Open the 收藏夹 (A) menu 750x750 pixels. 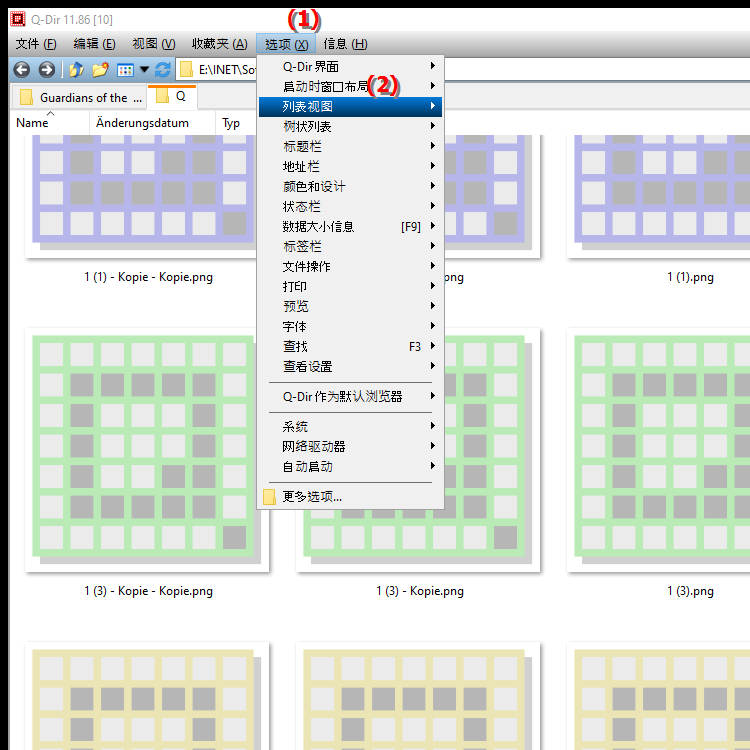click(x=220, y=44)
